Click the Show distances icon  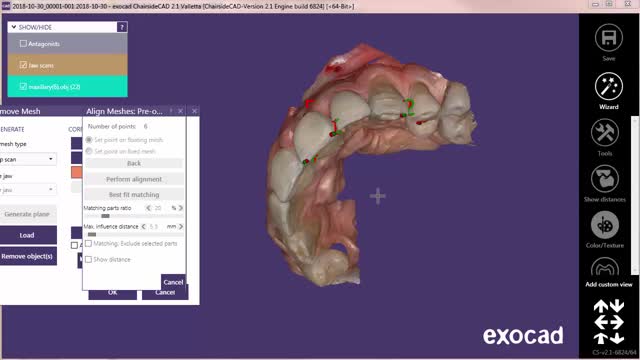click(604, 179)
